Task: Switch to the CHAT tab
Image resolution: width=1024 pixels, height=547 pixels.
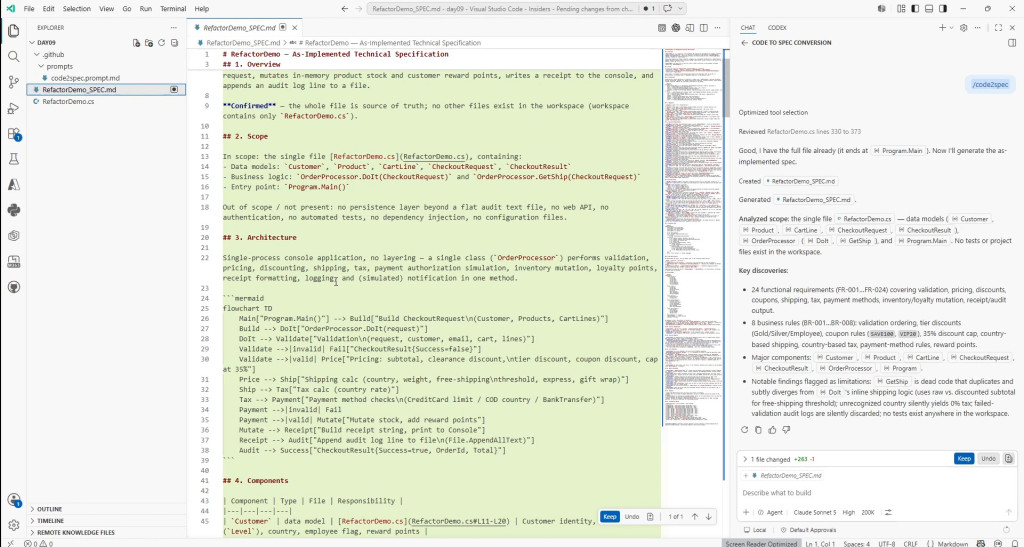Action: pos(747,27)
